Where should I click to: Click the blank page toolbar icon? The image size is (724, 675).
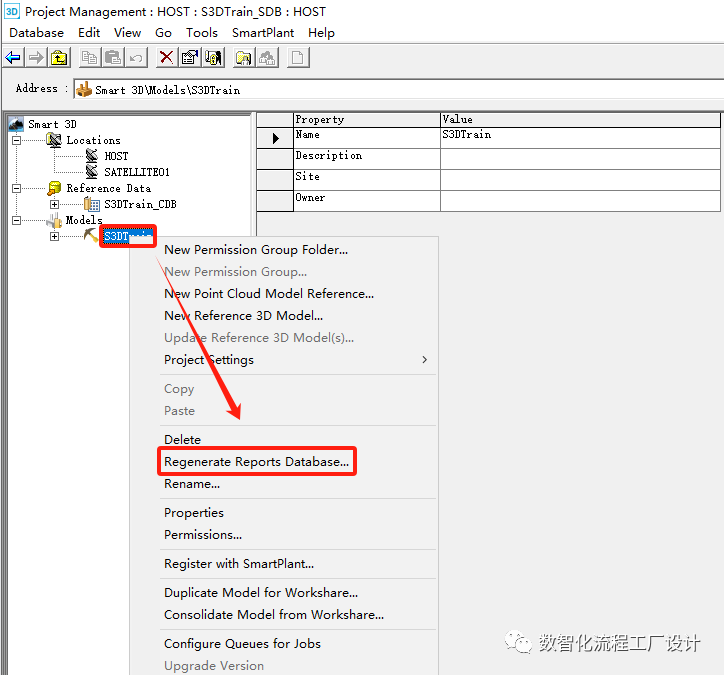pyautogui.click(x=298, y=58)
